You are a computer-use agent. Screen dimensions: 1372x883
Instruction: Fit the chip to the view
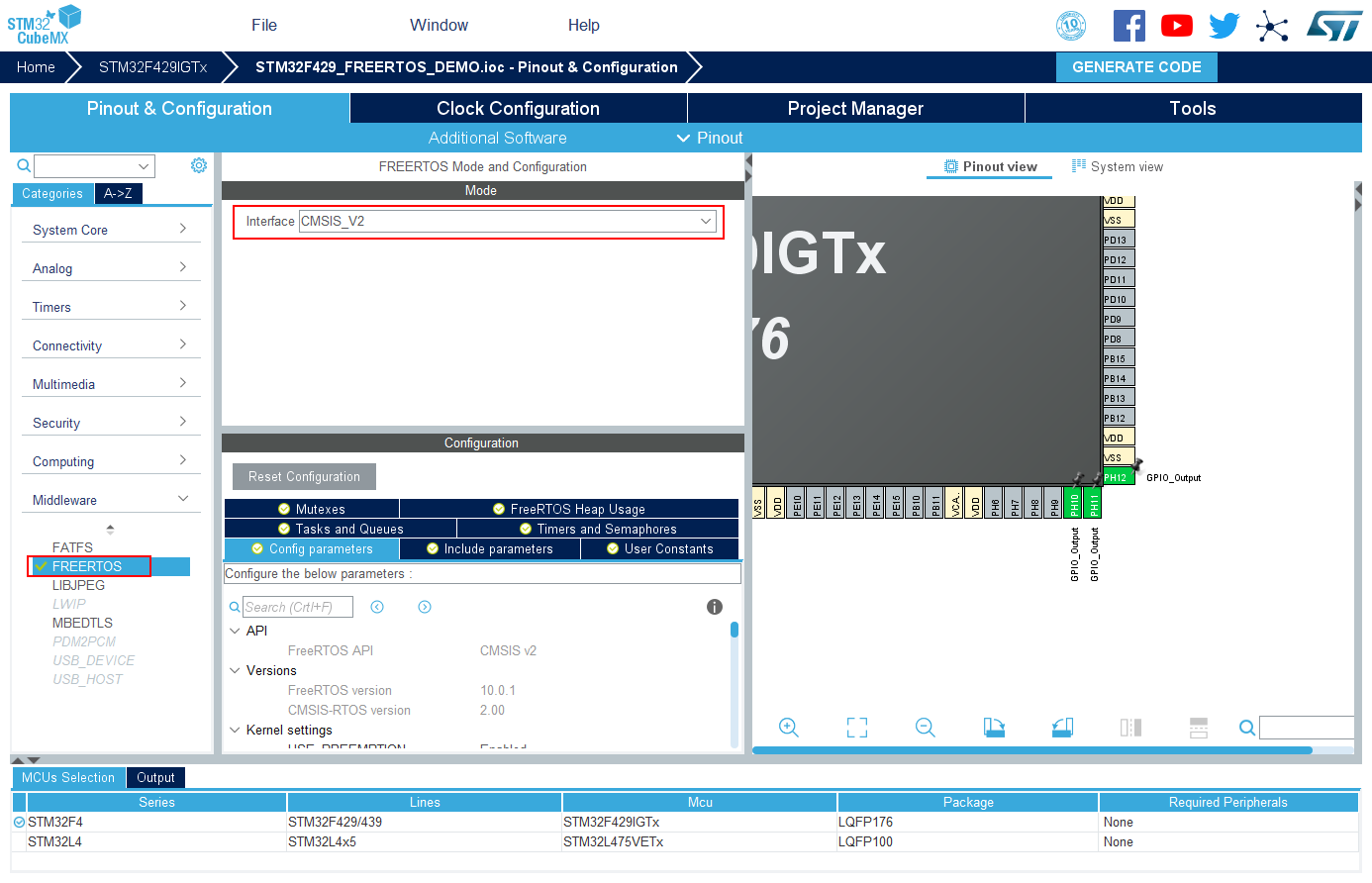857,728
